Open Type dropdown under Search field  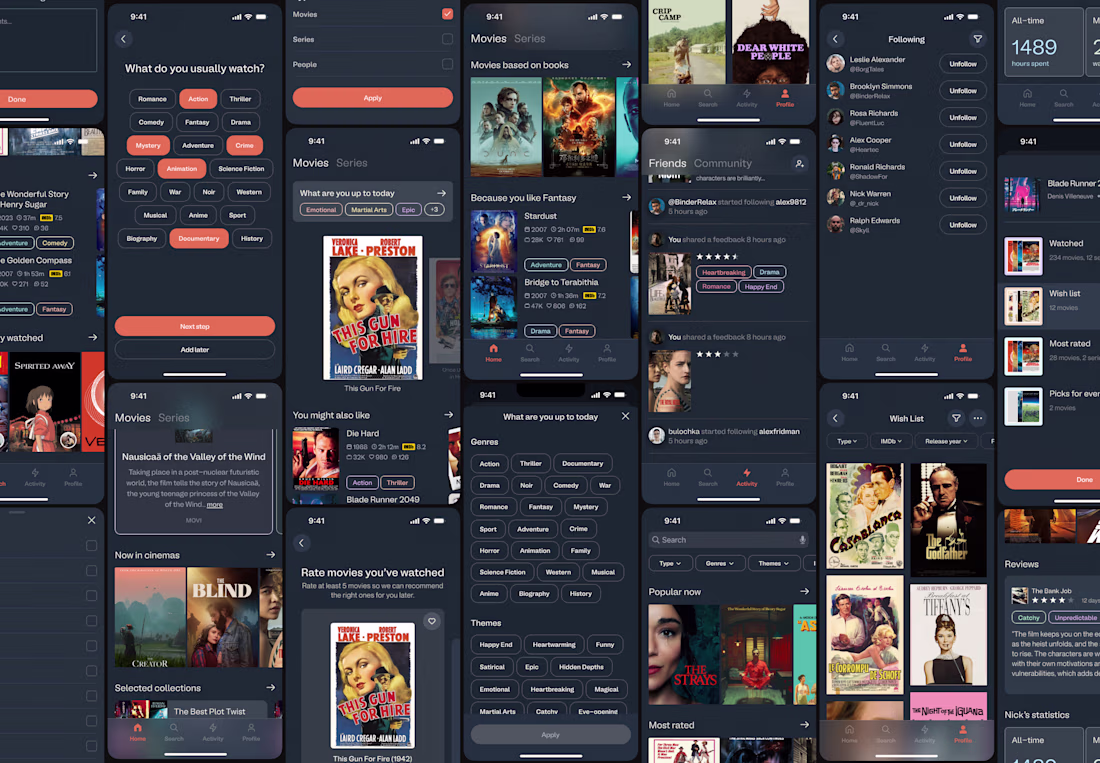point(670,563)
